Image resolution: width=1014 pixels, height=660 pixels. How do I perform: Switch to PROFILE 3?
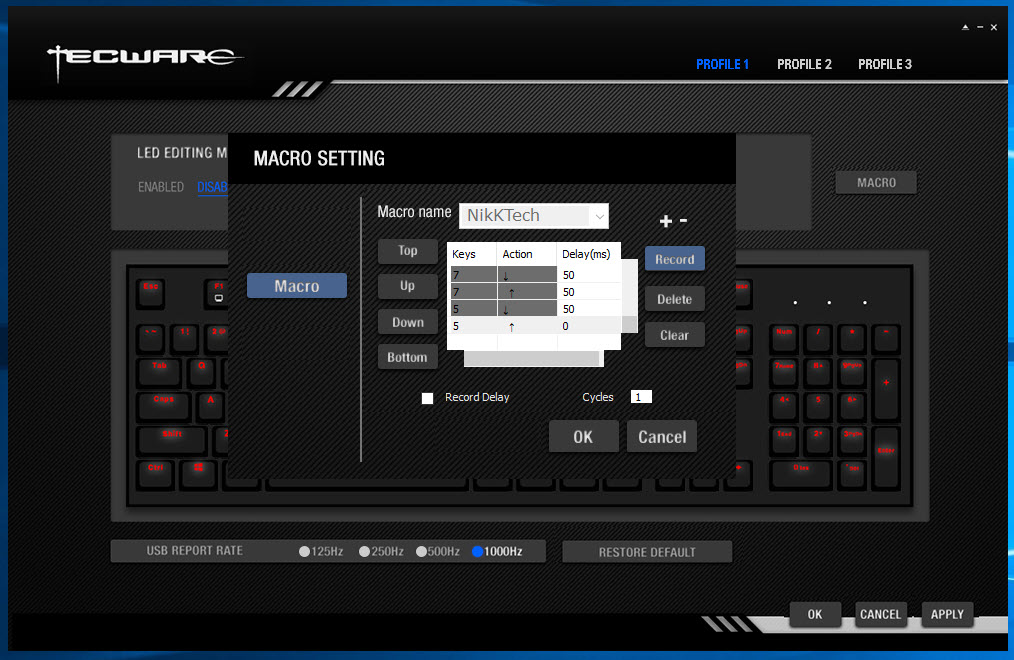pos(884,64)
